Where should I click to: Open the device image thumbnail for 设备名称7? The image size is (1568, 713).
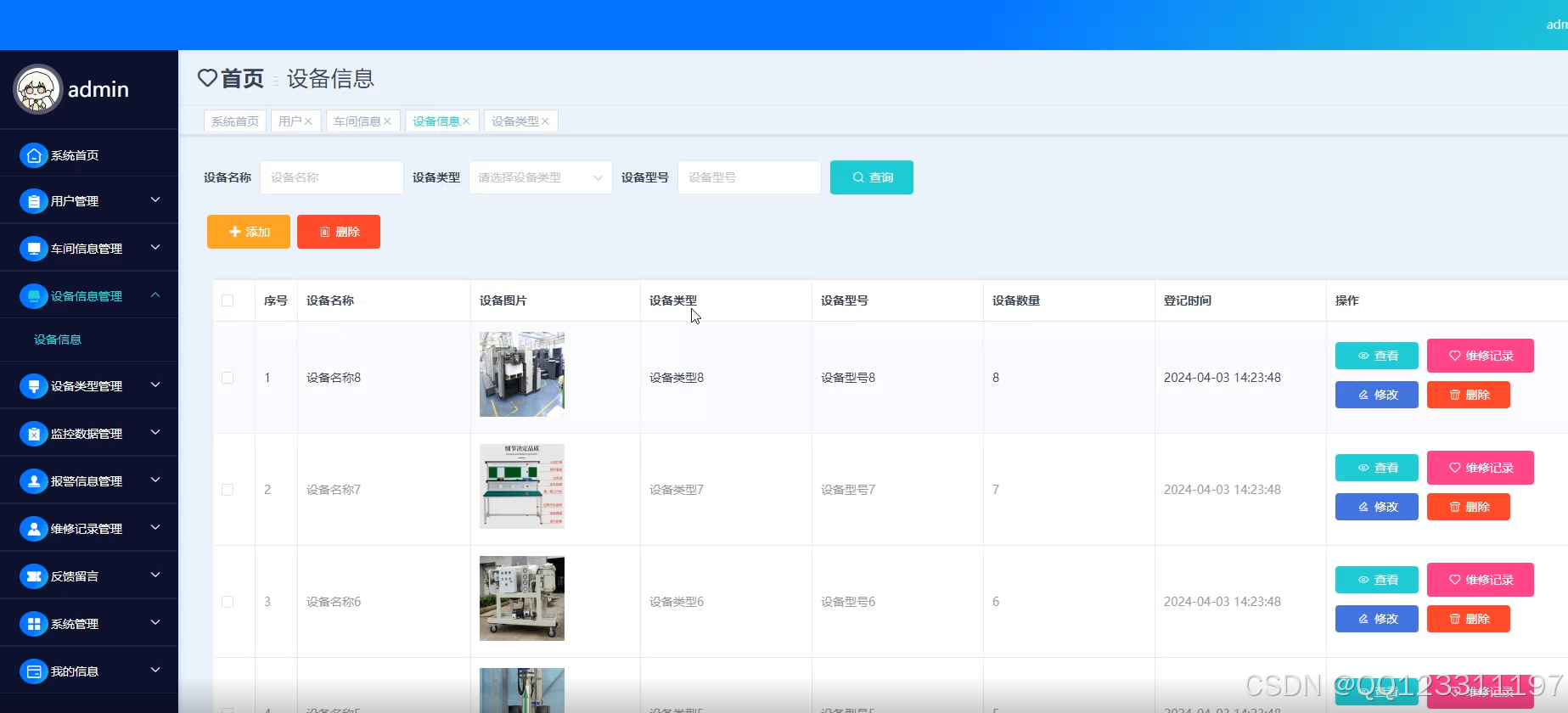point(522,486)
